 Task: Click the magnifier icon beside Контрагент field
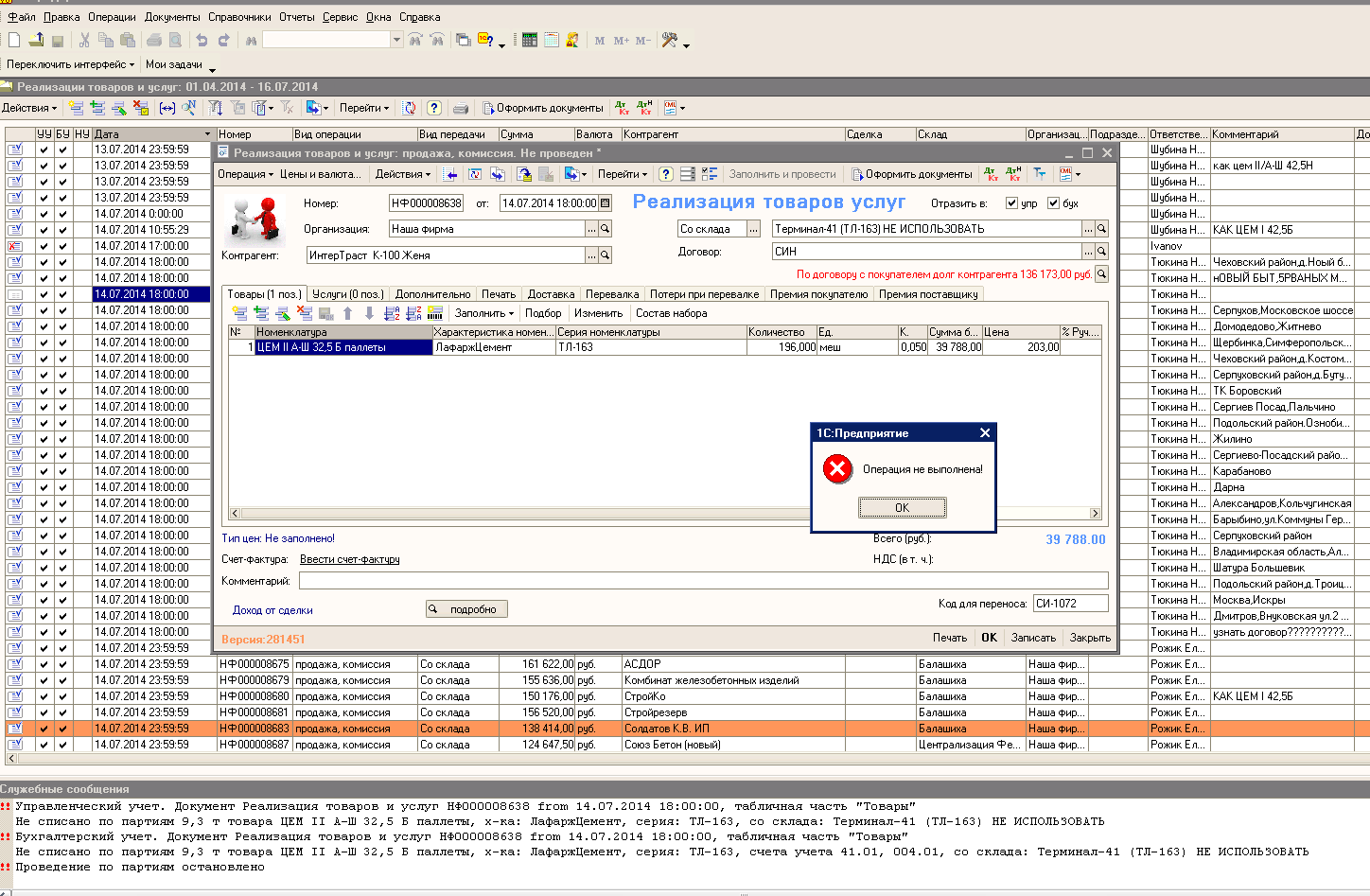[605, 255]
